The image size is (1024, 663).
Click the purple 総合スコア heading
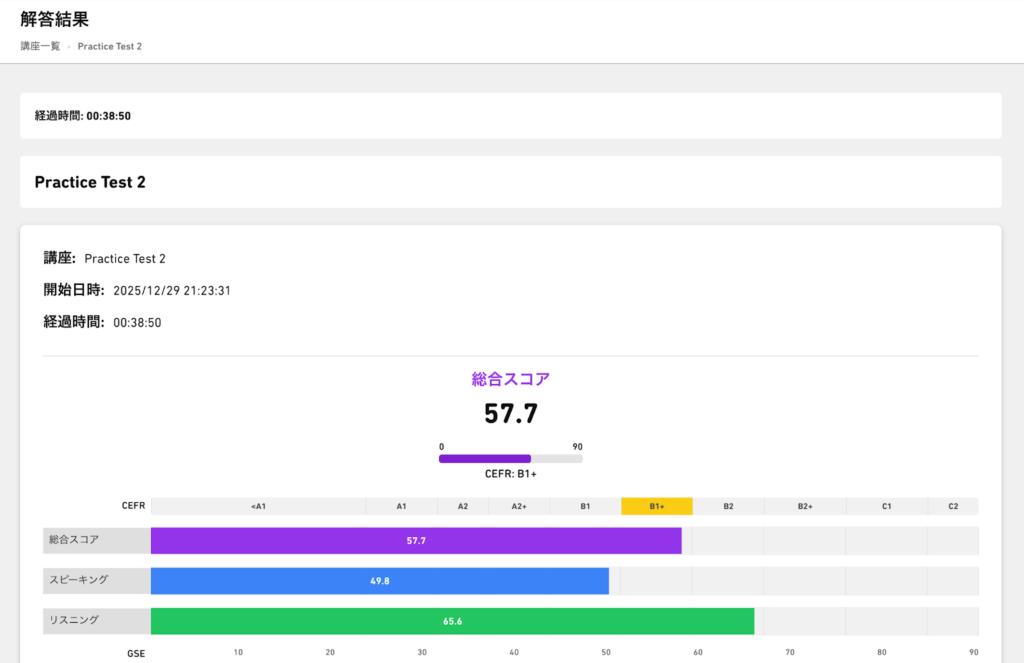(511, 379)
